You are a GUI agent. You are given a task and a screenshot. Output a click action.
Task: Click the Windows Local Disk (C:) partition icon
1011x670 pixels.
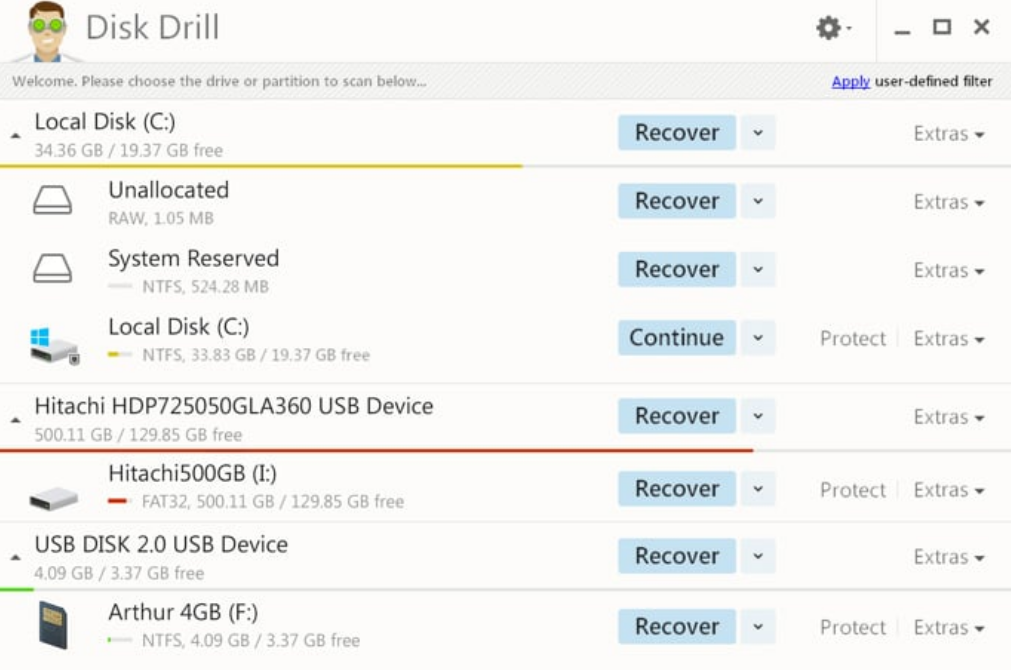[x=54, y=343]
